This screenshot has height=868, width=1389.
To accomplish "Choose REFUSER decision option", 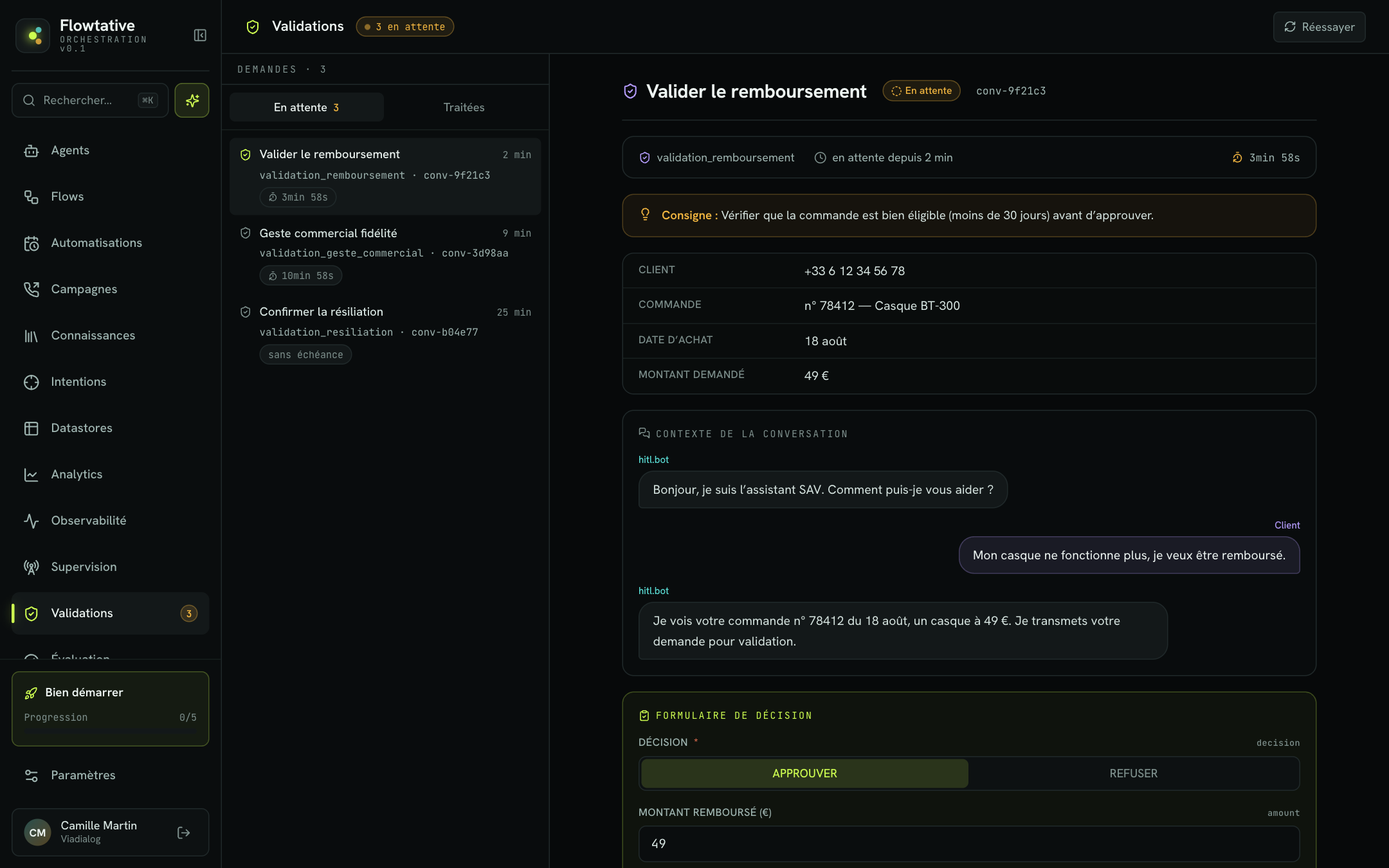I will (1133, 773).
